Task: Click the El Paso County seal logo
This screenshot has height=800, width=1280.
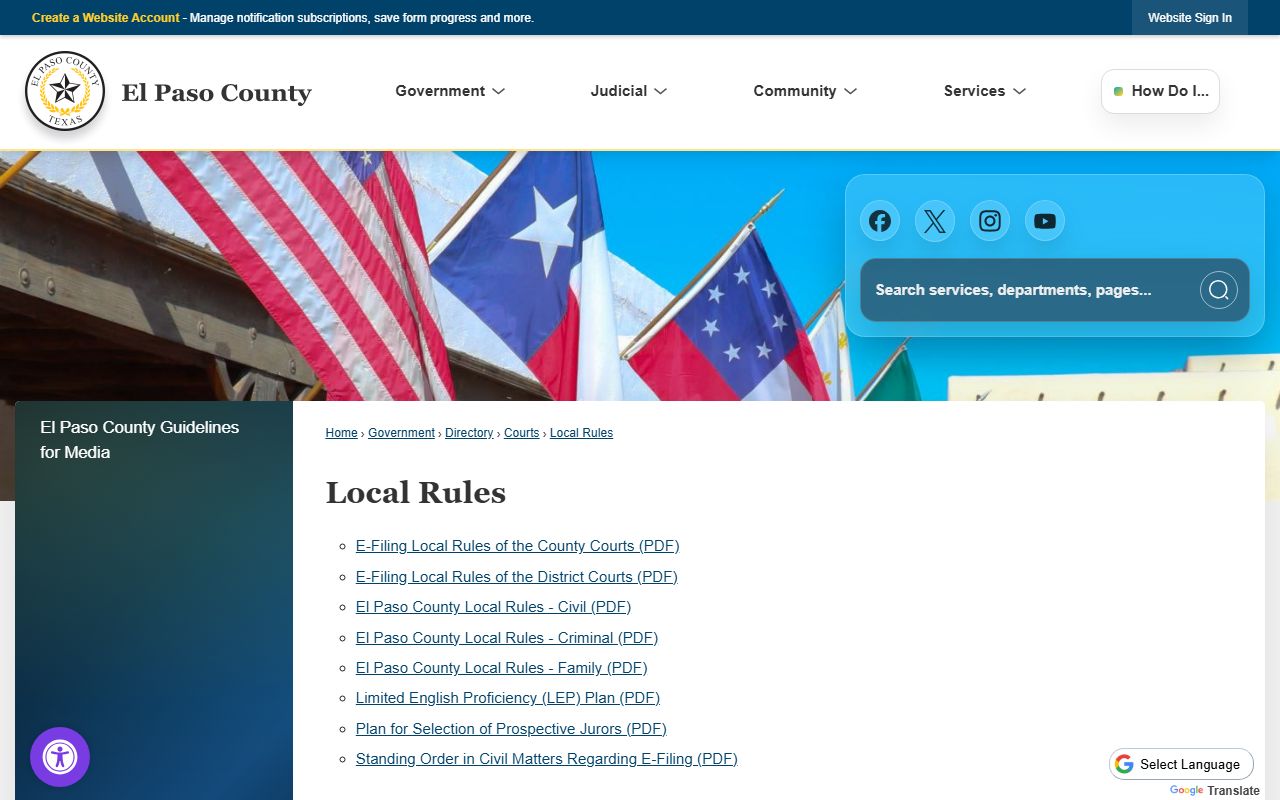Action: click(x=65, y=91)
